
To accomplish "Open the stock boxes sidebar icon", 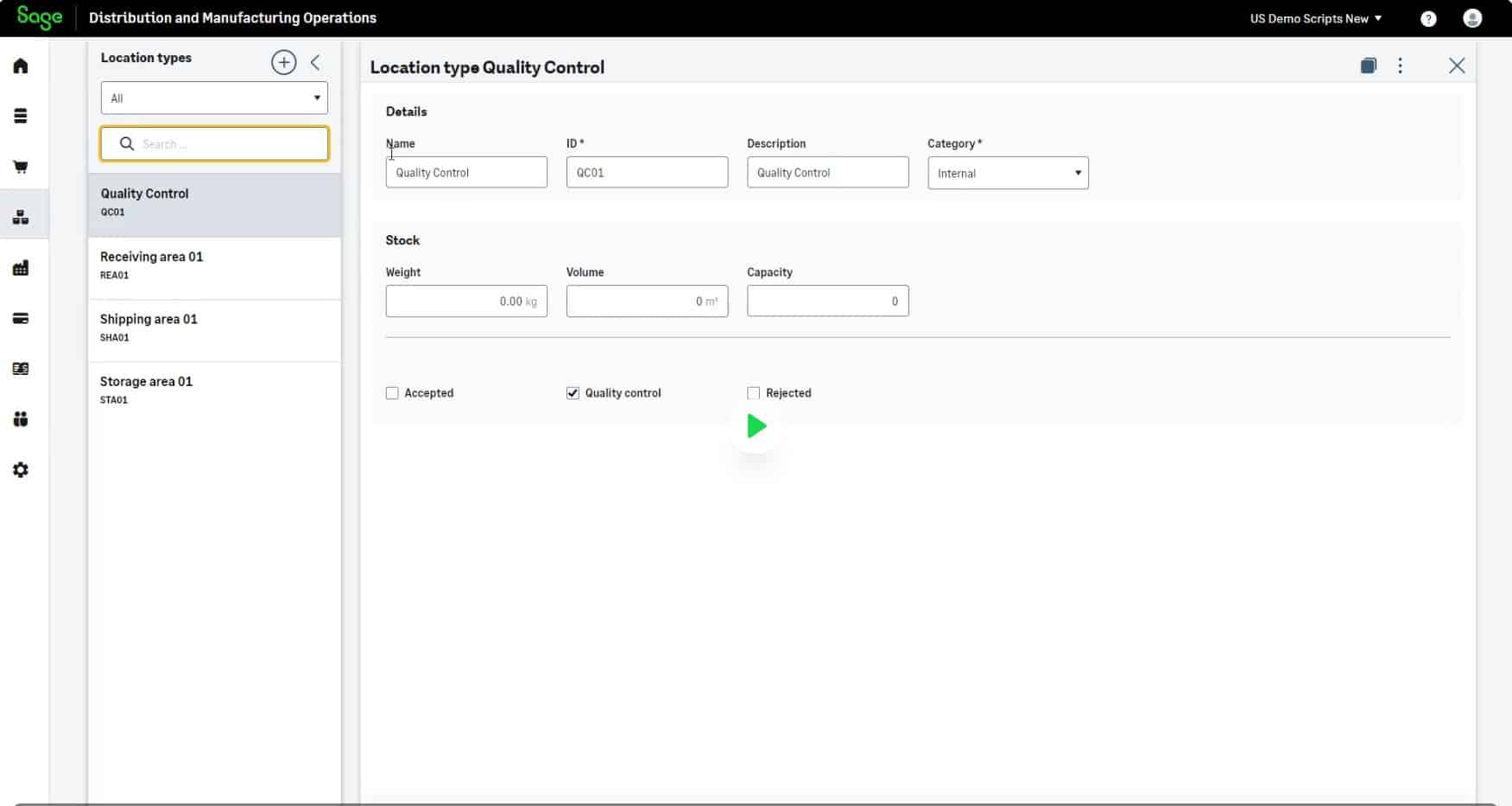I will tap(21, 218).
